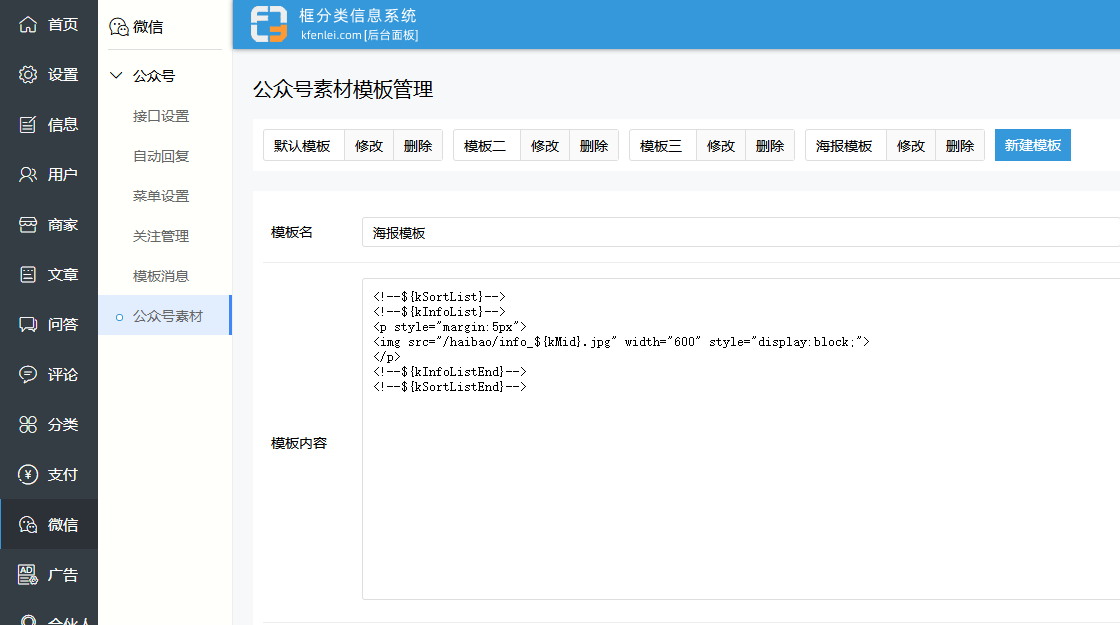Select the 默认模板 template button

[x=303, y=145]
